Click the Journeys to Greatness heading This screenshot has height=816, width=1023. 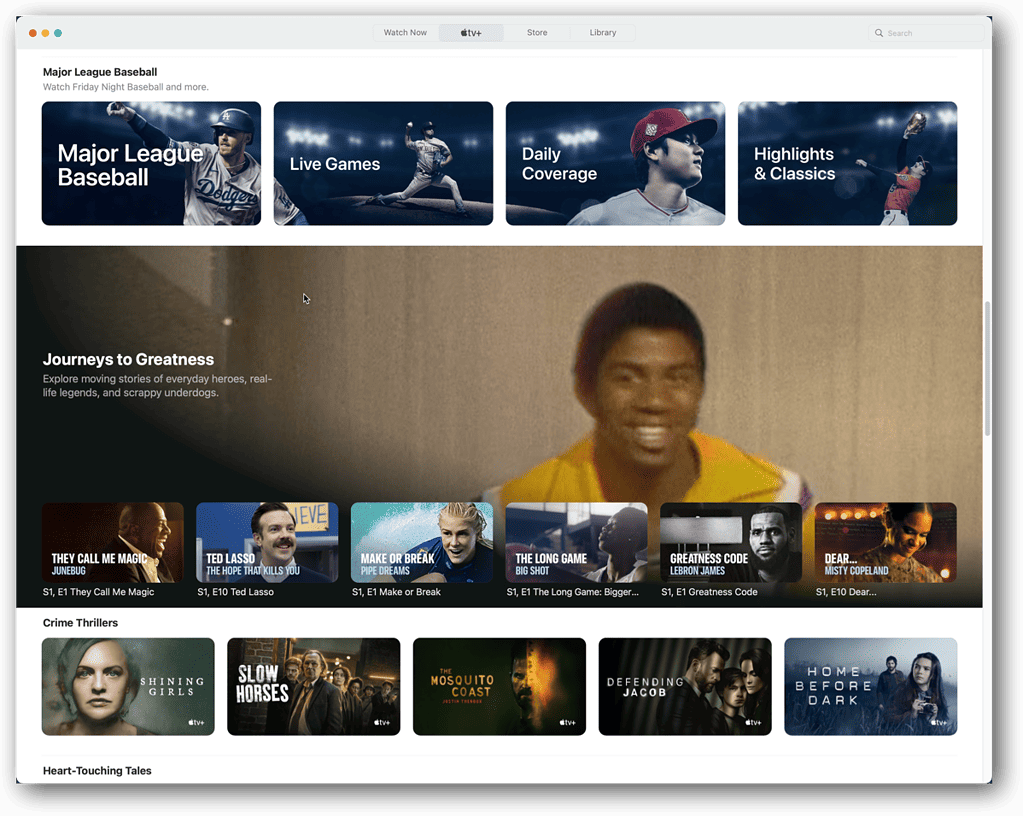128,360
